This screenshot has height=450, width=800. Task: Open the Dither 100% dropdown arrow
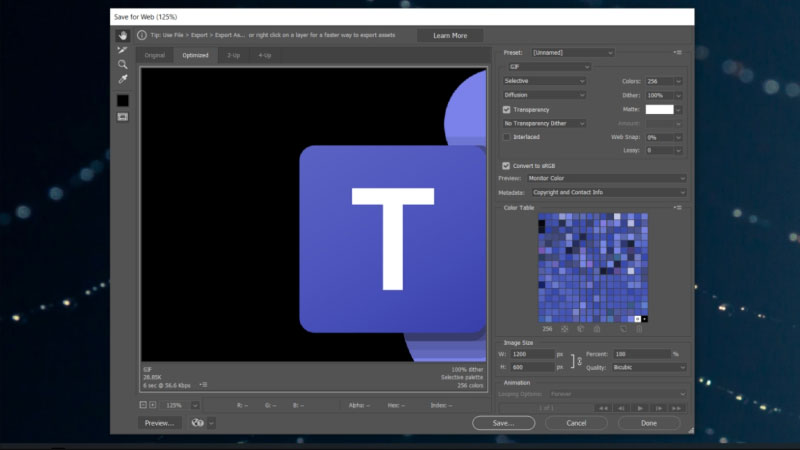[x=678, y=95]
